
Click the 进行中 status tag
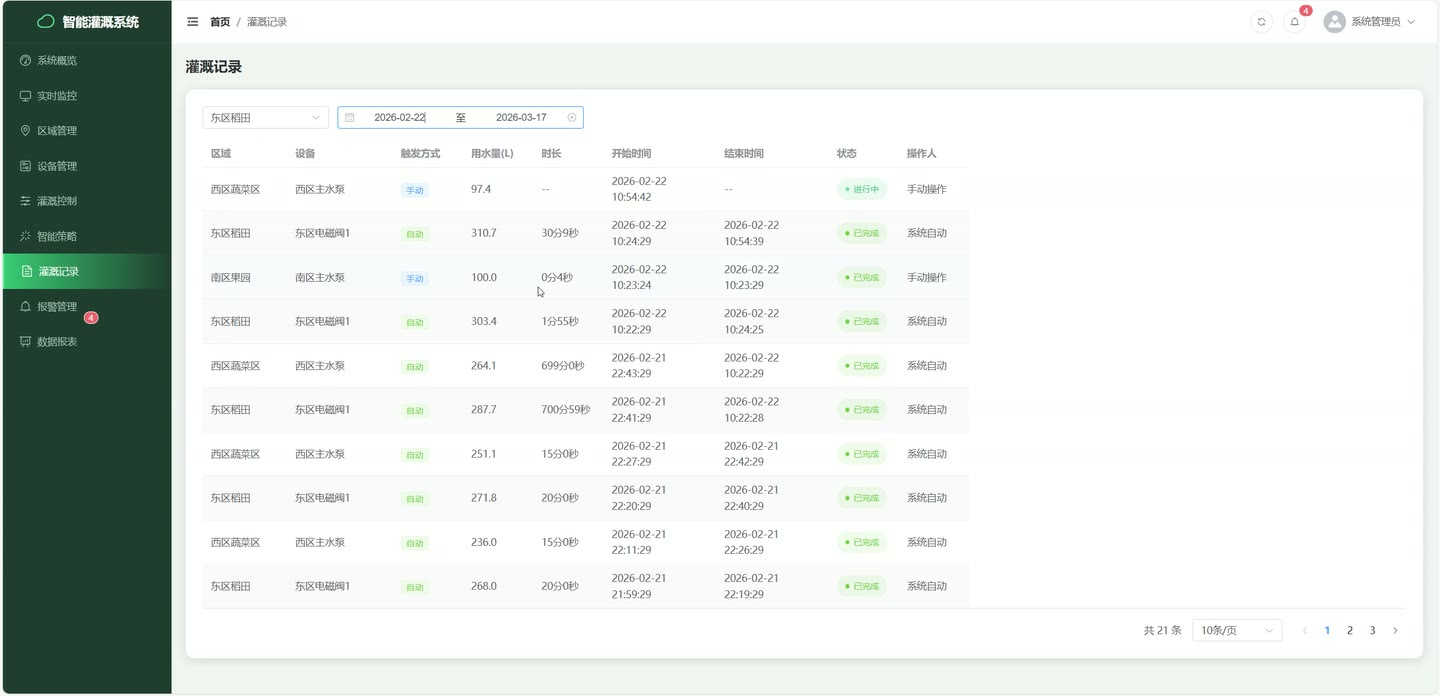pyautogui.click(x=862, y=189)
